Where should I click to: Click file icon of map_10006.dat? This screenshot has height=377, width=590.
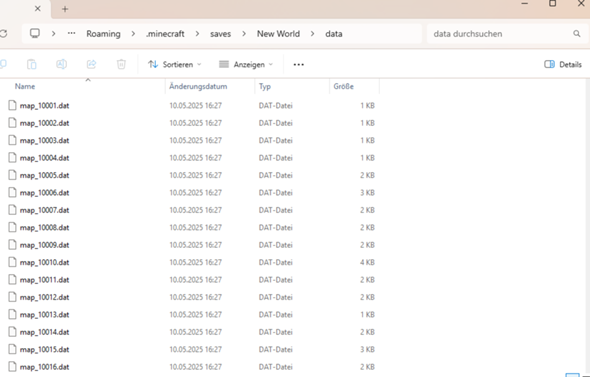tap(12, 193)
